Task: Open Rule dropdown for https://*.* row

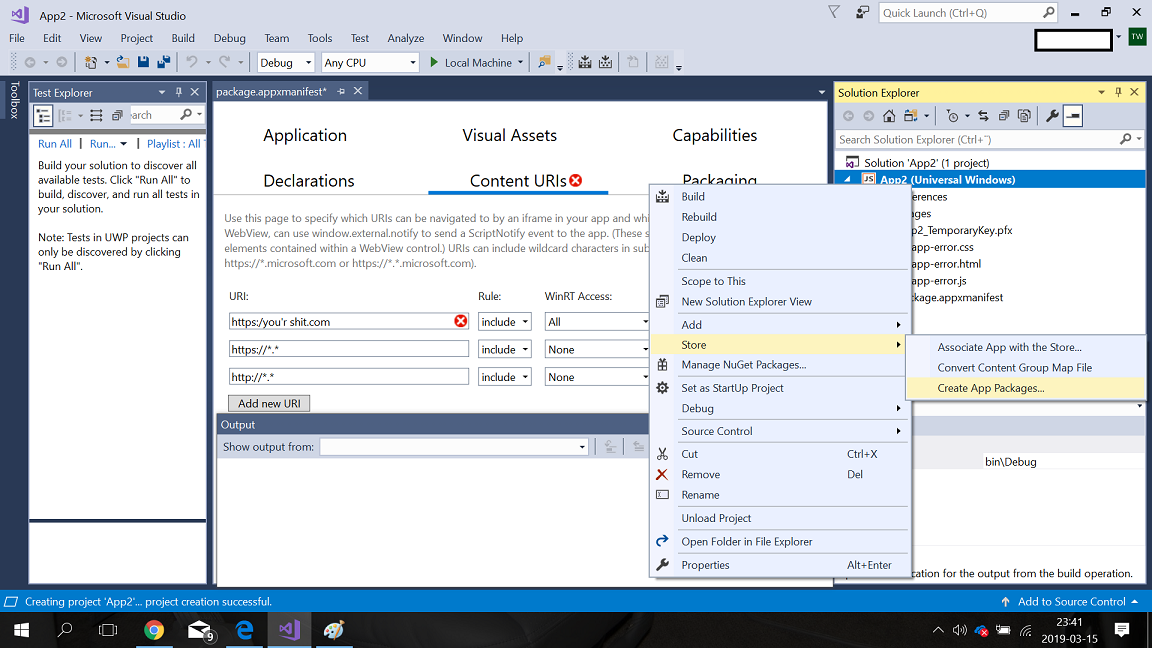Action: point(505,349)
